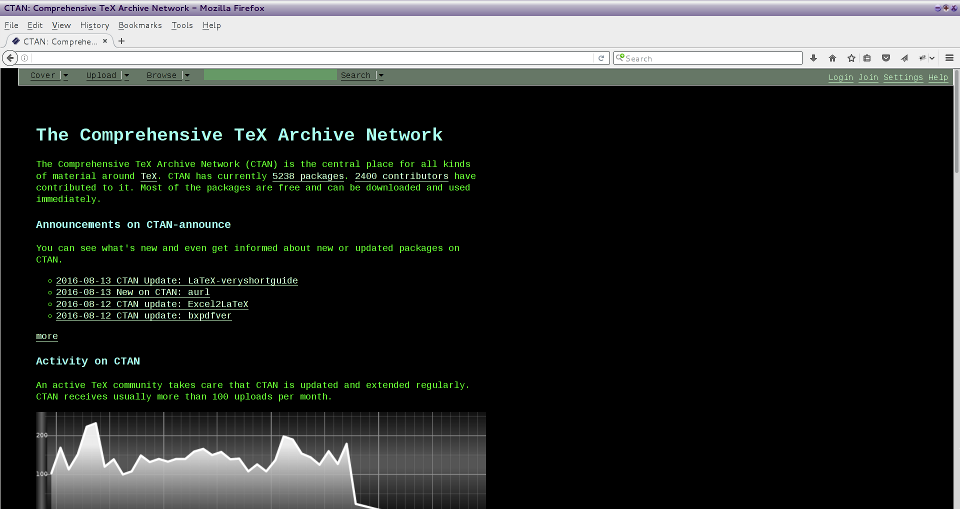Image resolution: width=960 pixels, height=509 pixels.
Task: Expand the Cover menu arrow
Action: pos(66,75)
